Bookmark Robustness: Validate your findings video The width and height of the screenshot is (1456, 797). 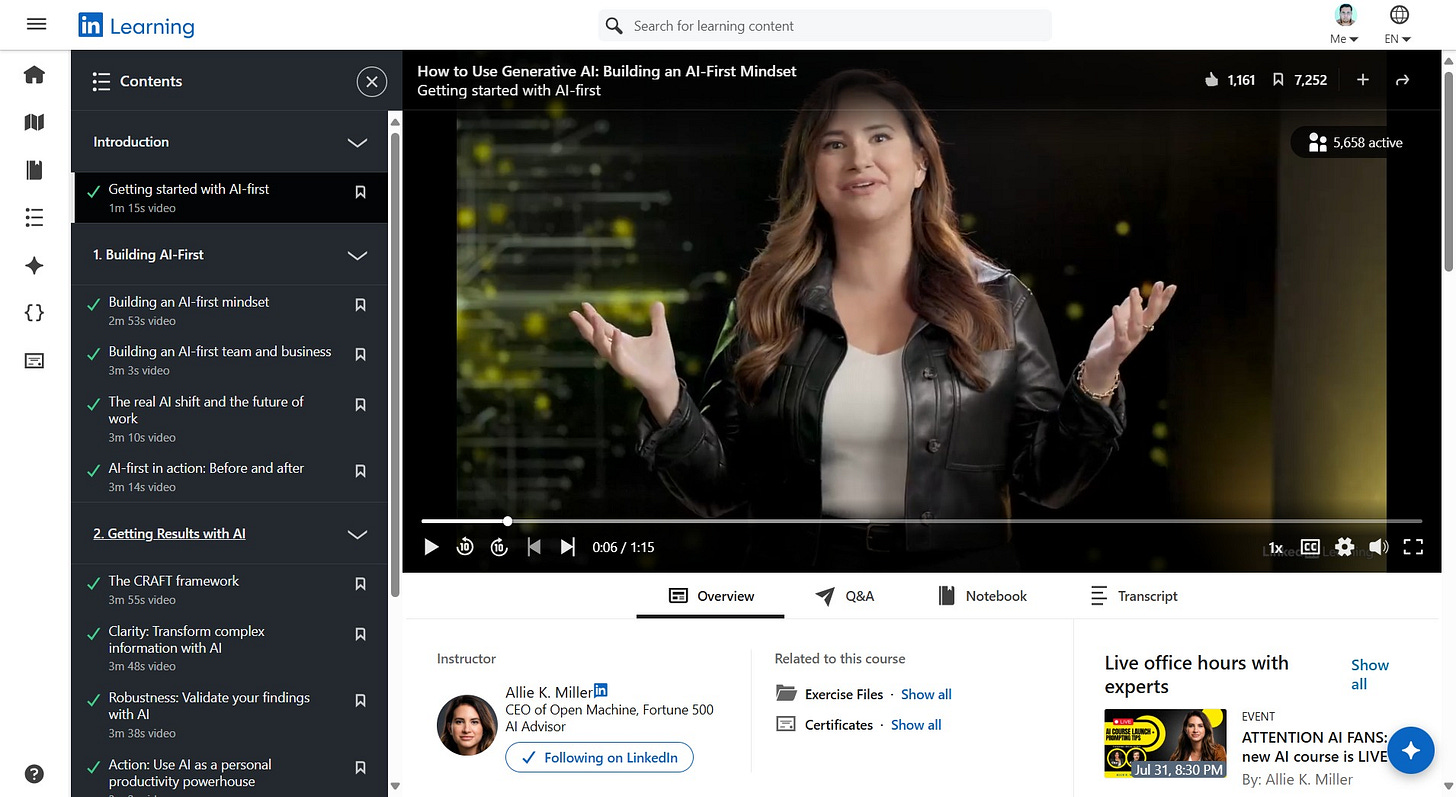point(361,701)
